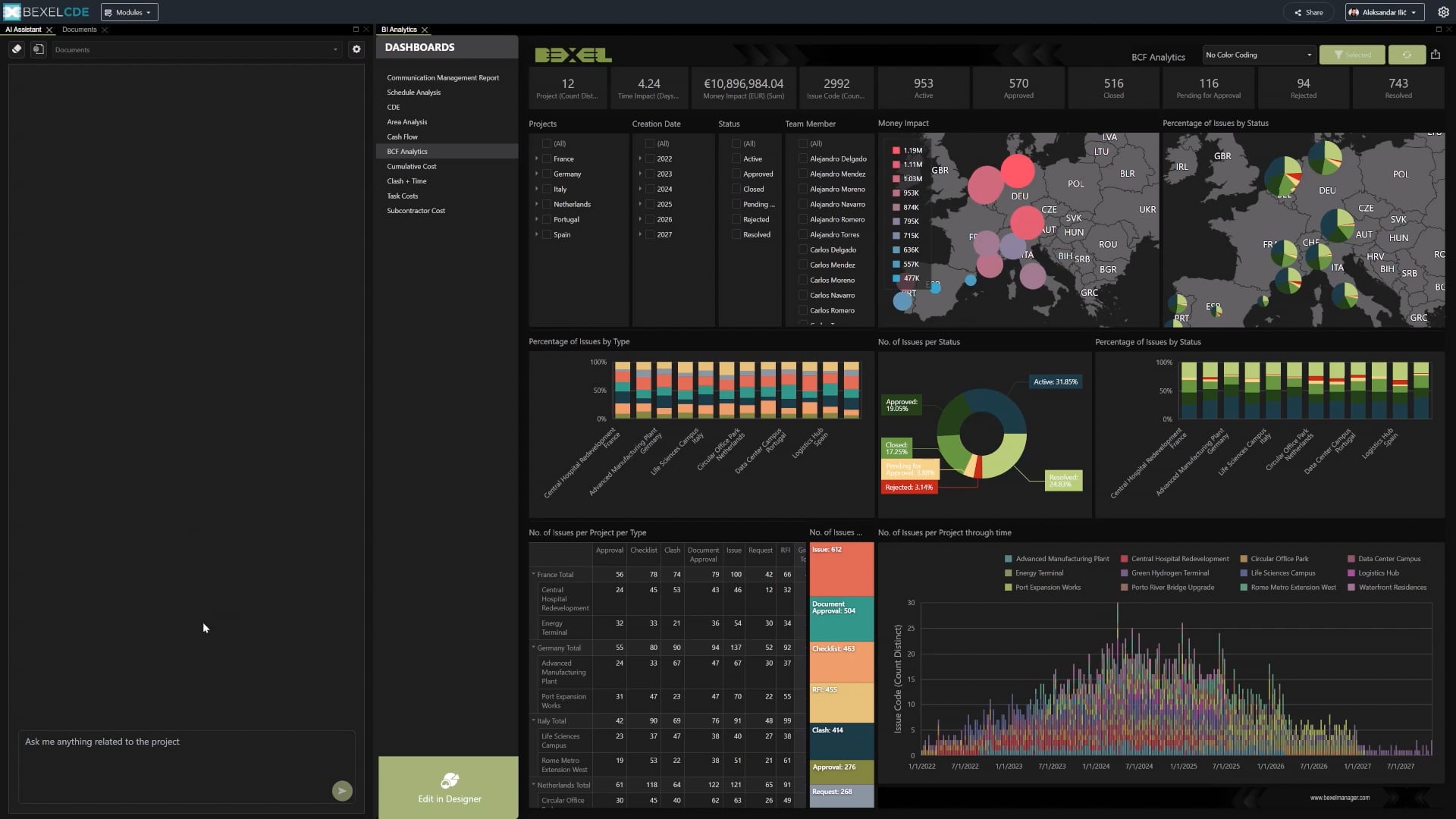The height and width of the screenshot is (819, 1456).
Task: Close the AI Assistant tab
Action: click(49, 30)
